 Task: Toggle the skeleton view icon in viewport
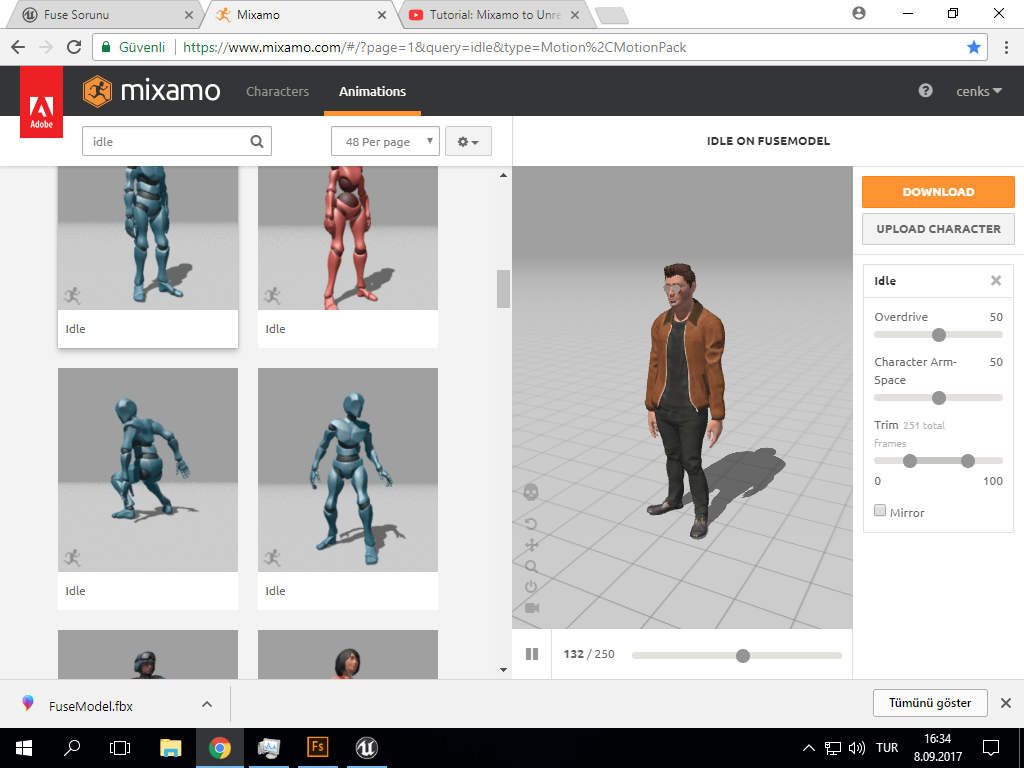click(531, 492)
